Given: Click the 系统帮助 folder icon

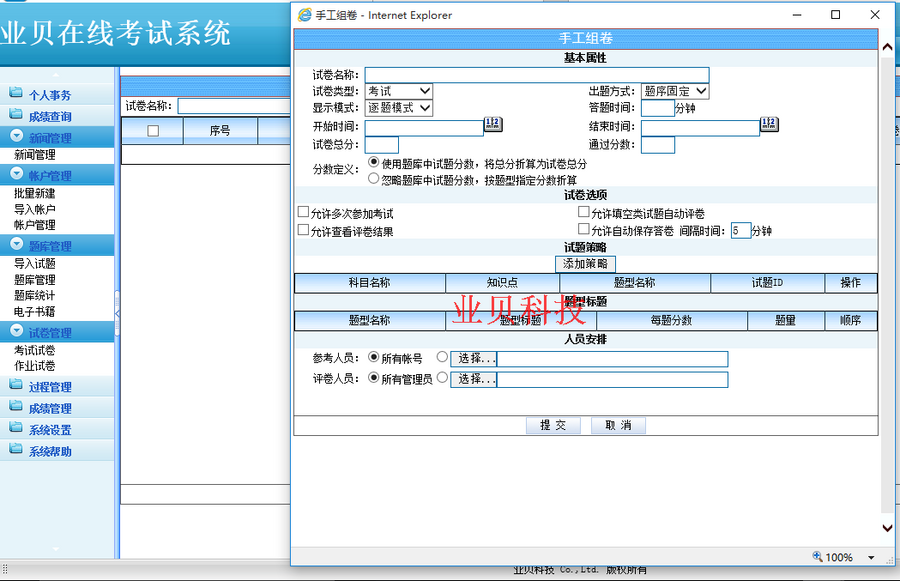Looking at the screenshot, I should pos(16,448).
